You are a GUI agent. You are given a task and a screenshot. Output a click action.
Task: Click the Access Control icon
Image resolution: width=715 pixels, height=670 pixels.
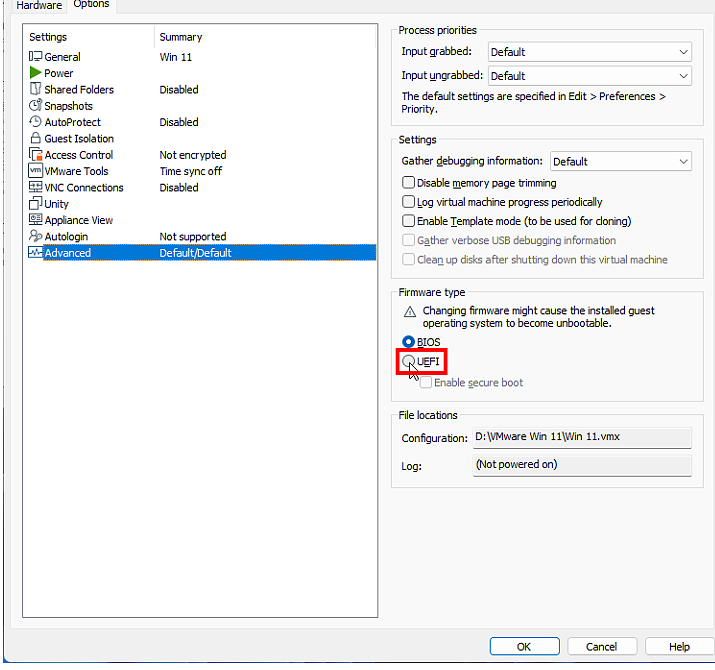click(x=35, y=155)
